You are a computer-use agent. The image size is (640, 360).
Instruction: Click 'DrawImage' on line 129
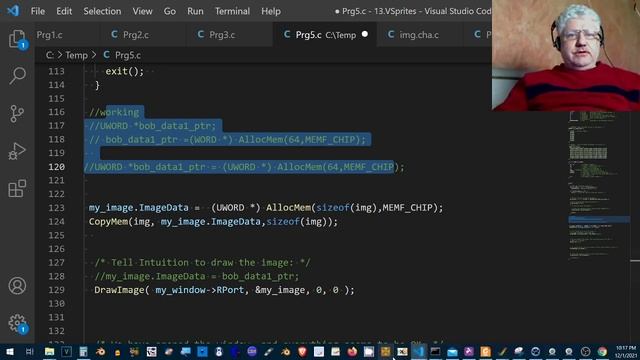(119, 290)
